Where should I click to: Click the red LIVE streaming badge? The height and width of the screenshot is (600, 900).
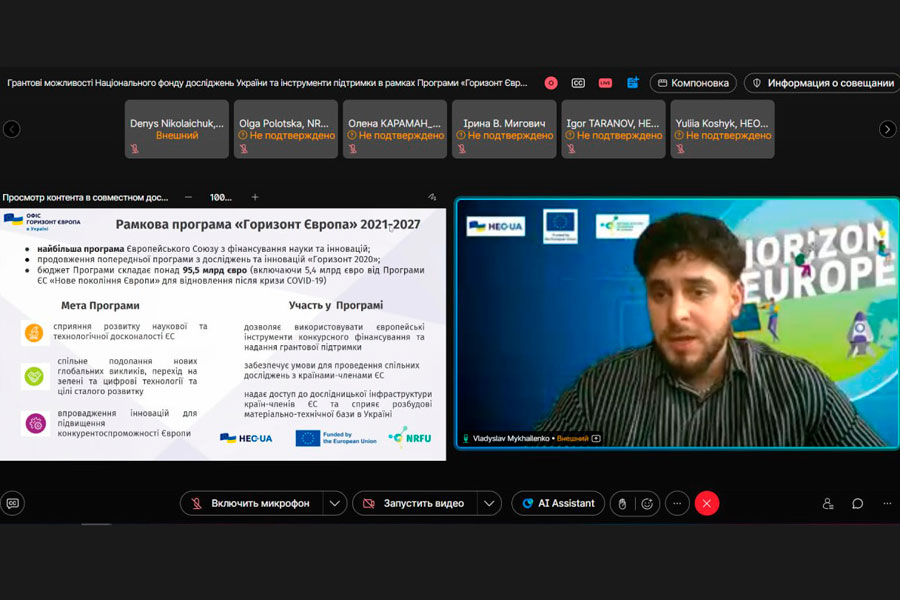605,83
